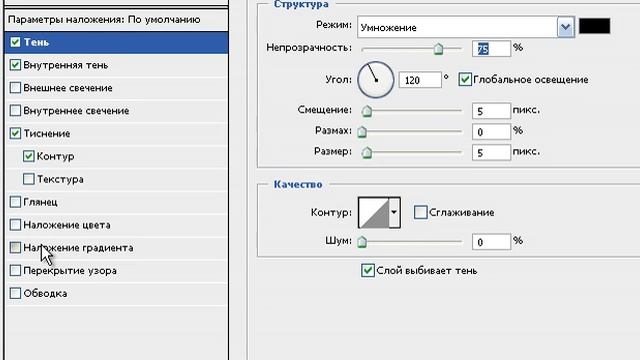Screen dimensions: 640x360
Task: Select the Глянец style row label
Action: point(40,202)
